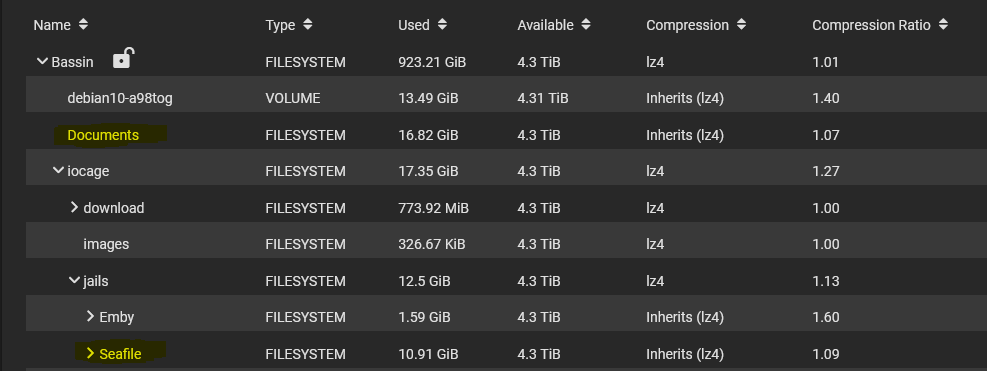The height and width of the screenshot is (371, 987).
Task: Click the Compression Ratio column header
Action: pos(871,25)
